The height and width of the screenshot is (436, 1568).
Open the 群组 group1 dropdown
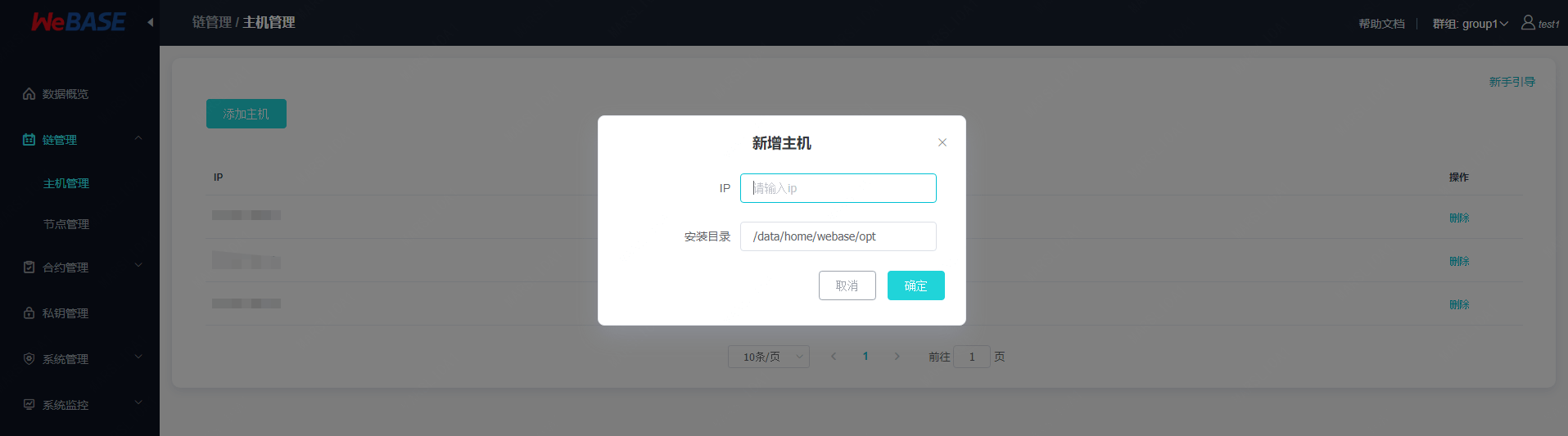pyautogui.click(x=1470, y=24)
